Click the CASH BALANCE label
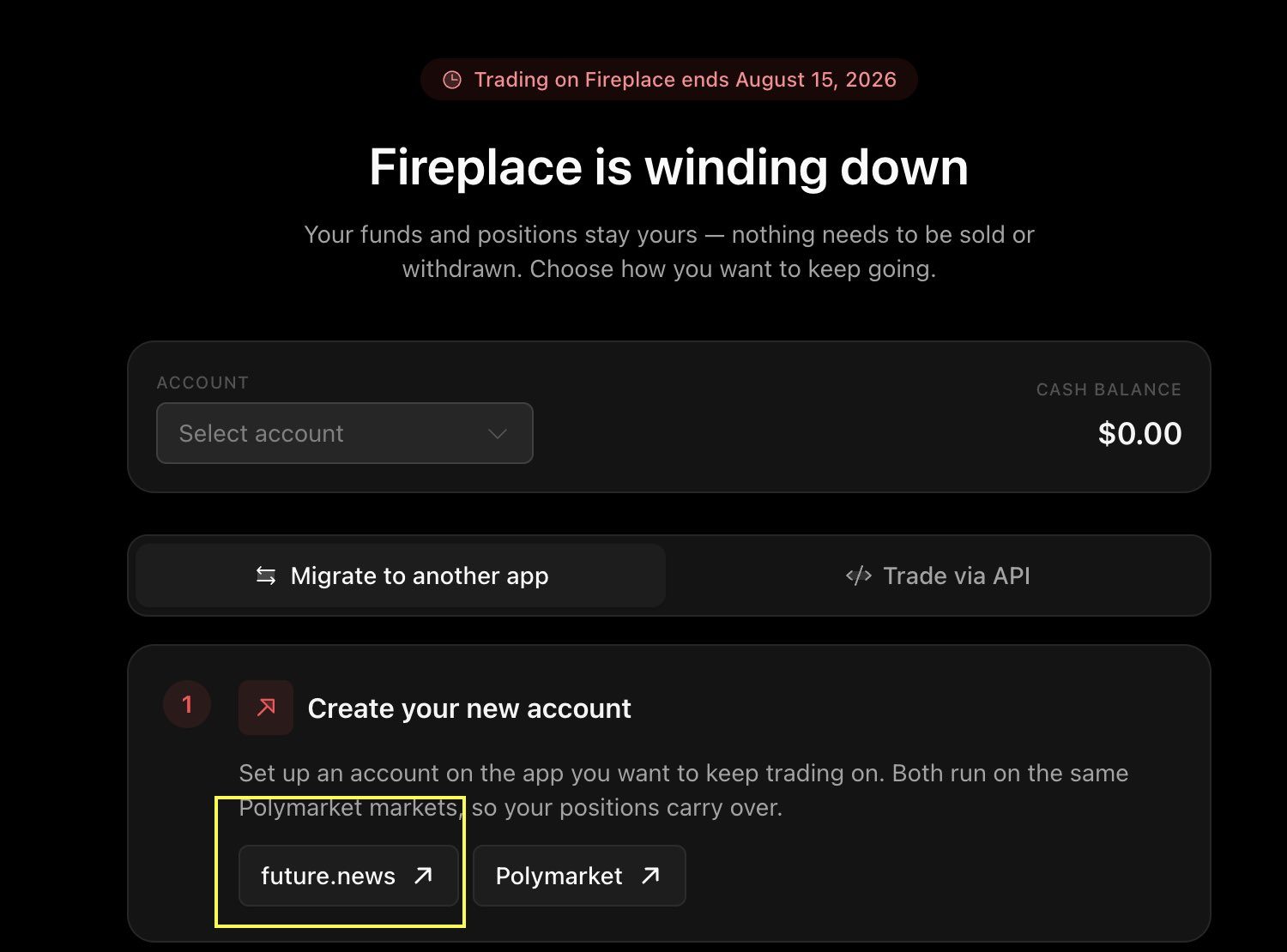 point(1109,389)
